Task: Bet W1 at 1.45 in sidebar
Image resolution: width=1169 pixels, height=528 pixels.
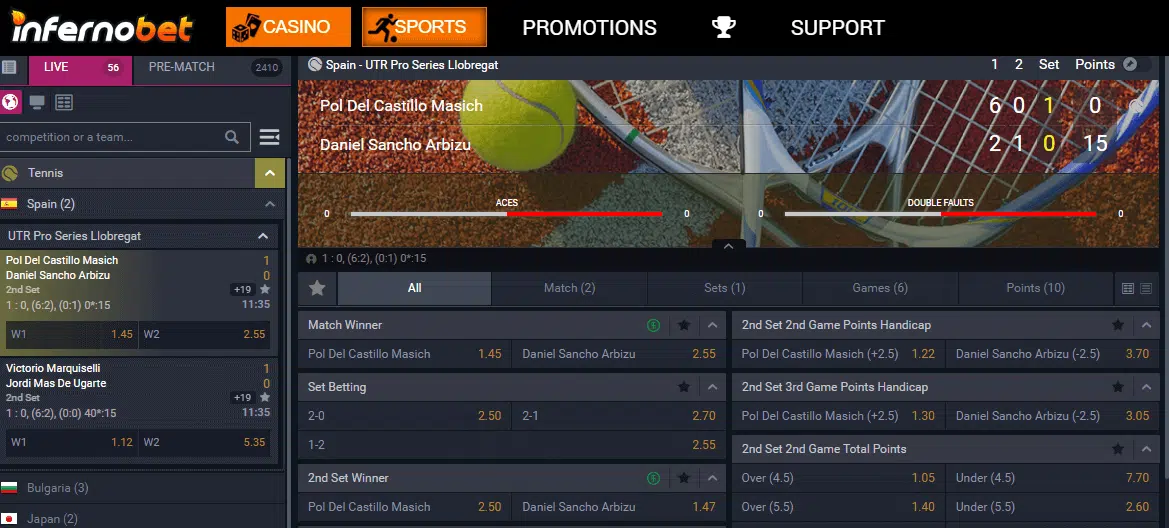Action: 72,334
